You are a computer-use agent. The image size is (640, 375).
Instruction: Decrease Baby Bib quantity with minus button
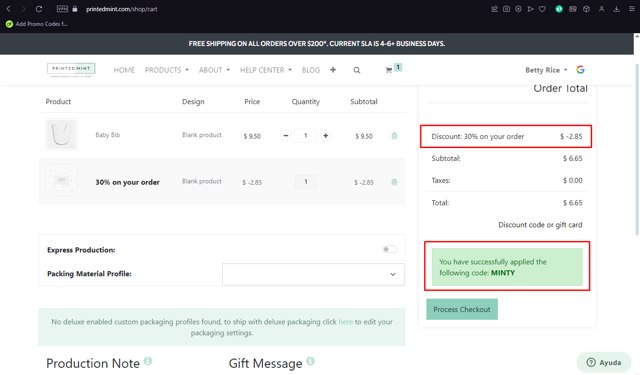coord(286,135)
